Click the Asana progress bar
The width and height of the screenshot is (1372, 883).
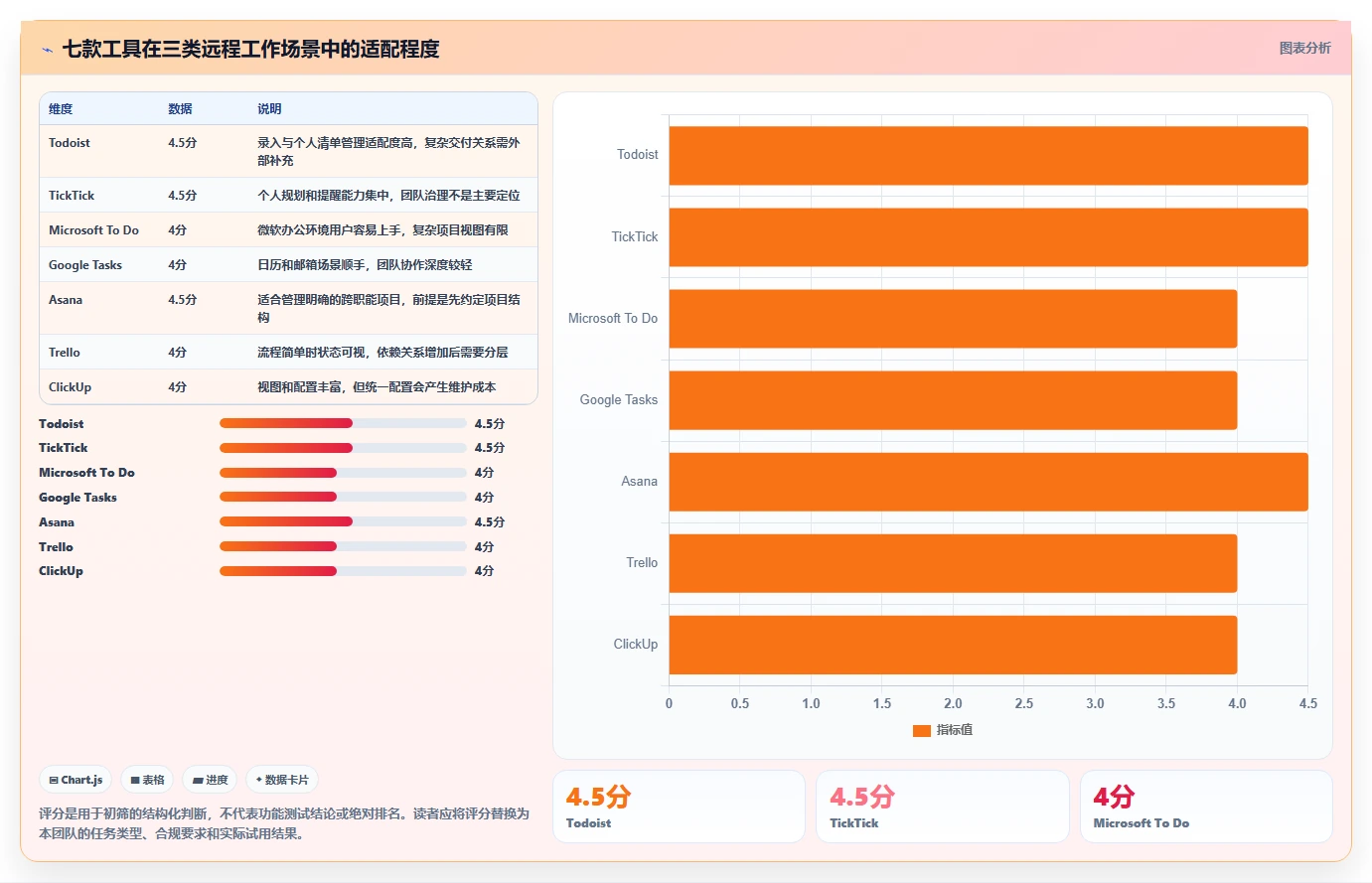coord(343,521)
